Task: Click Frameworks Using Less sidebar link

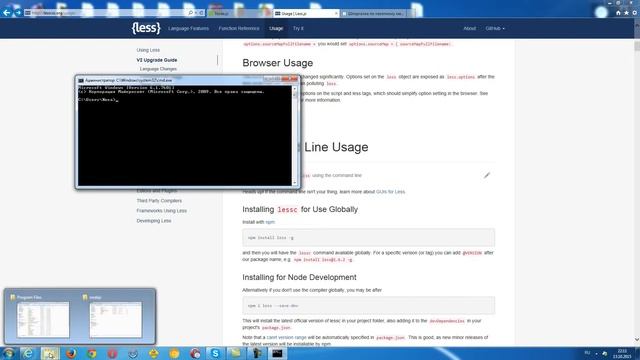Action: pyautogui.click(x=162, y=211)
